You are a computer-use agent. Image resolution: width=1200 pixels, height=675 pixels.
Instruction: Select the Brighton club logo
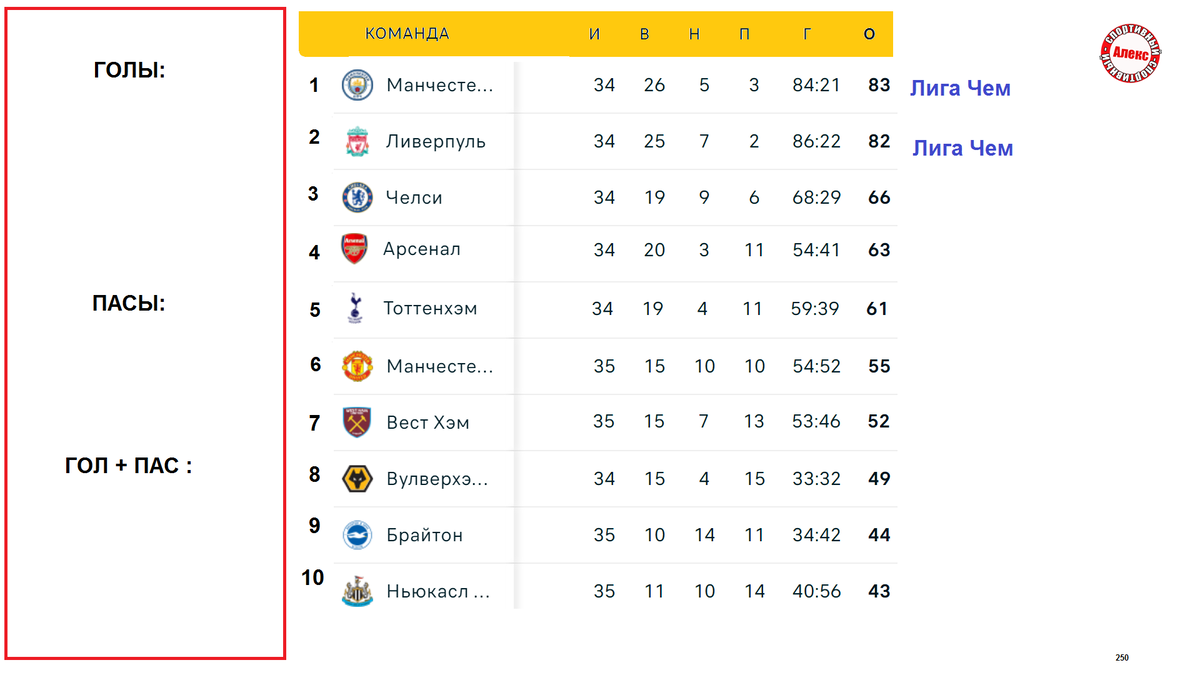[357, 535]
